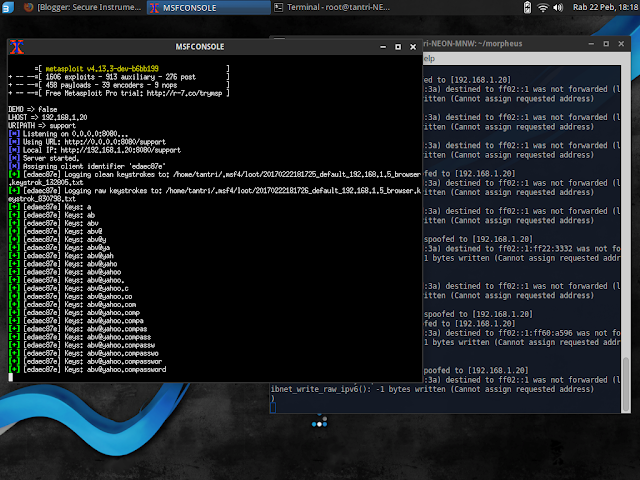The height and width of the screenshot is (480, 640).
Task: Click the final 'Keys: abv@yahoo.compassword' line
Action: click(x=87, y=369)
